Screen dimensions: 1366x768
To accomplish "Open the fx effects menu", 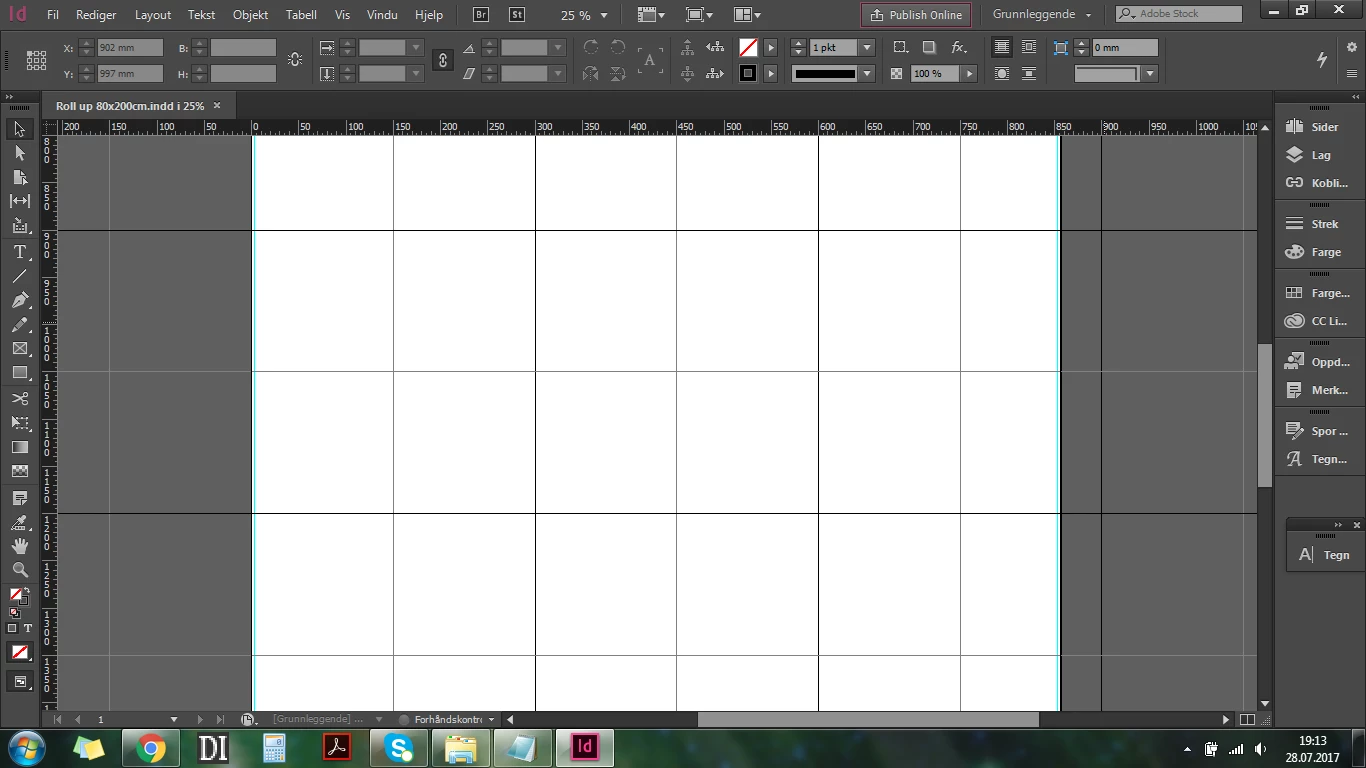I will click(958, 48).
